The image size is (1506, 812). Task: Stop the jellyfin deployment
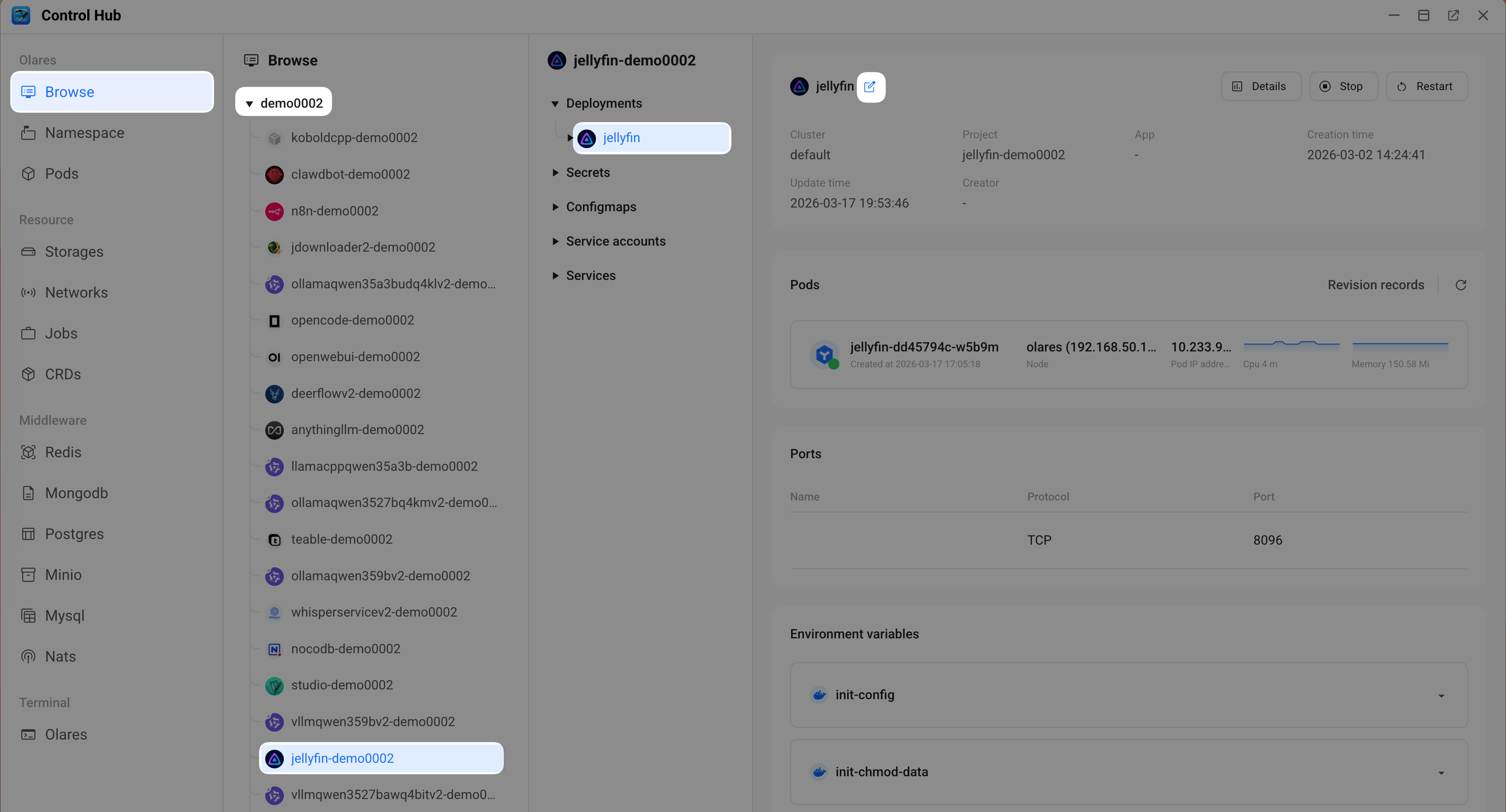[1343, 86]
